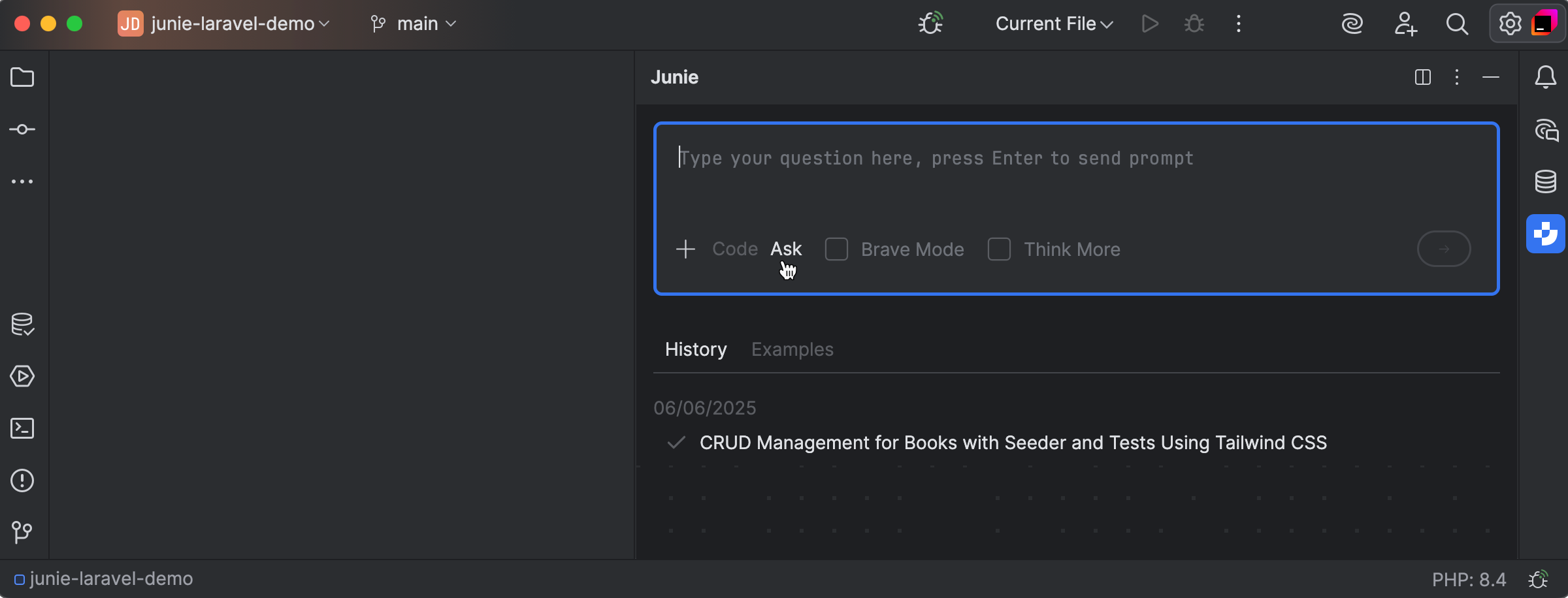Switch to the History tab
This screenshot has width=1568, height=598.
696,349
